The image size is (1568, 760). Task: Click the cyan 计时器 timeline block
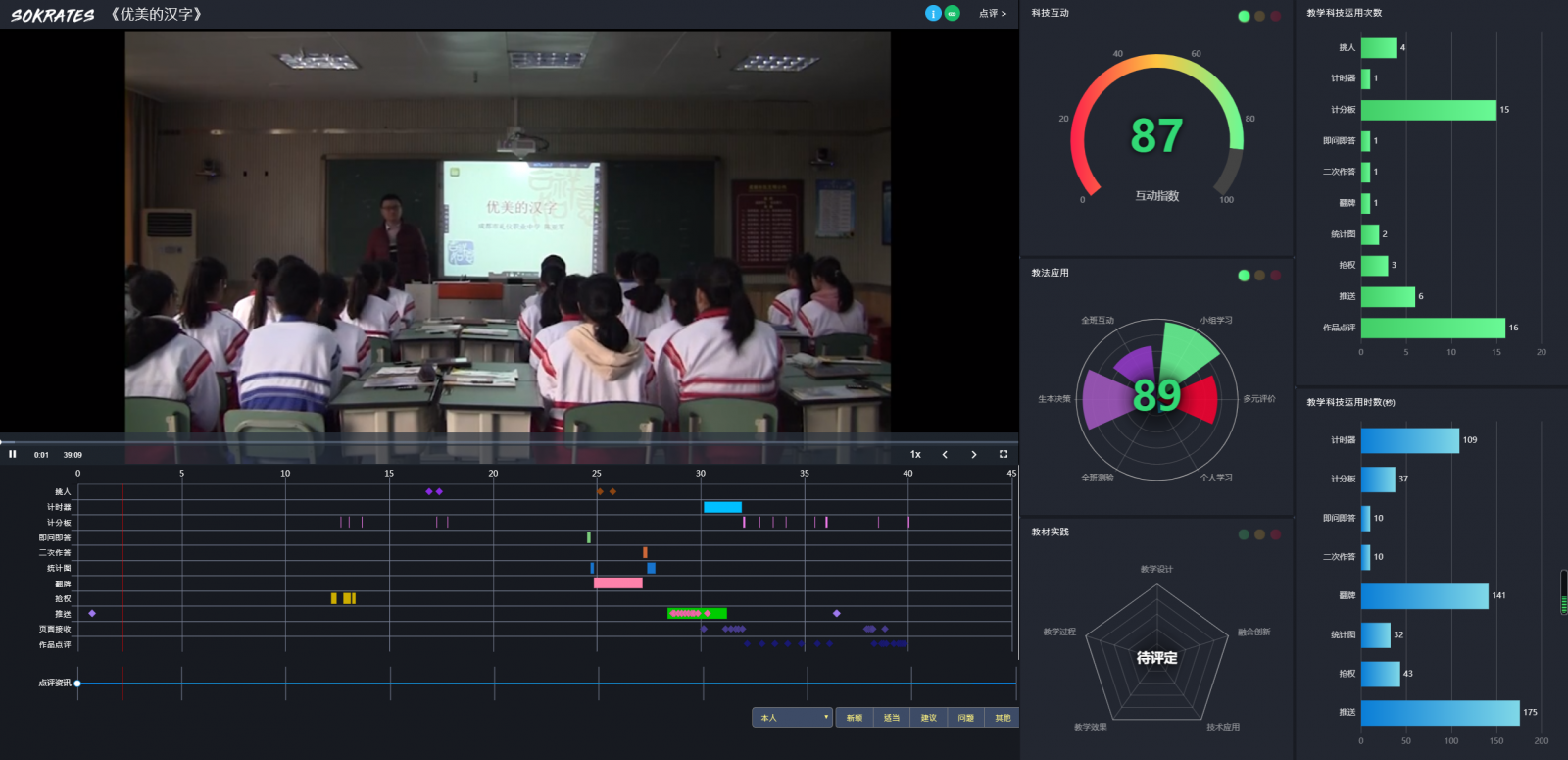tap(722, 507)
